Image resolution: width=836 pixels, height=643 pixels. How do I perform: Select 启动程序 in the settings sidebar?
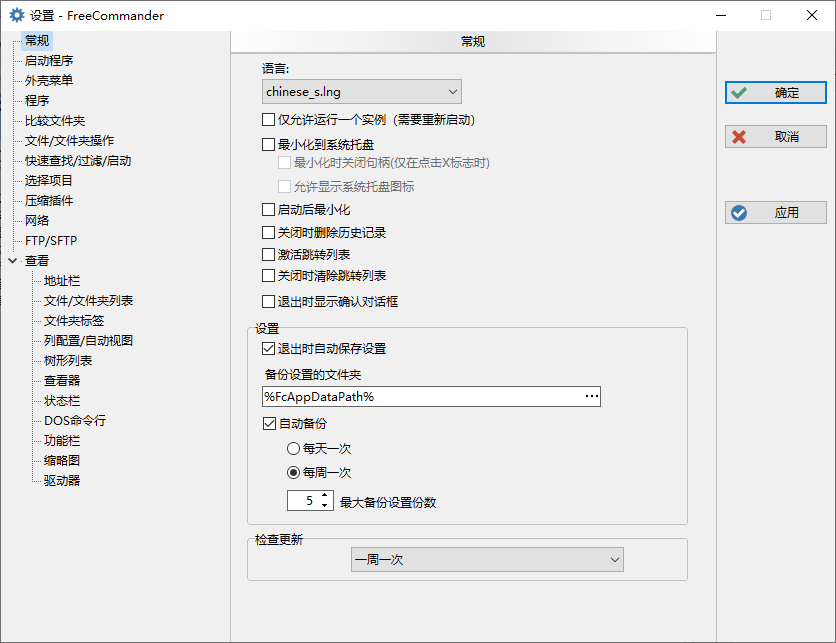click(50, 60)
